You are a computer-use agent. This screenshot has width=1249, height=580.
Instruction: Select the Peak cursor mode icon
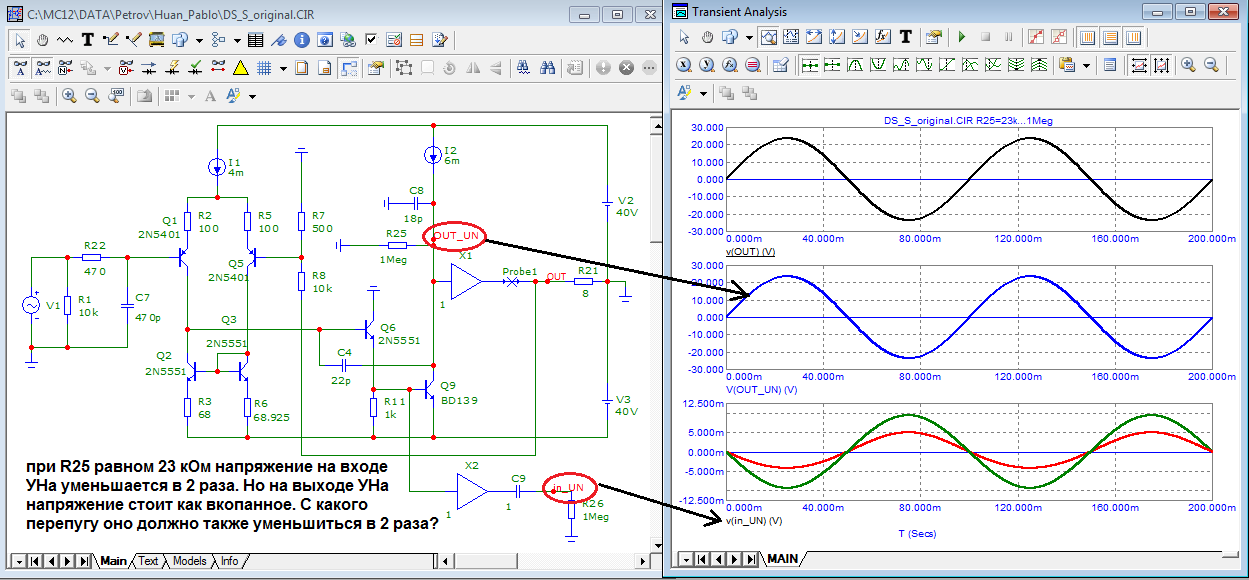click(856, 64)
